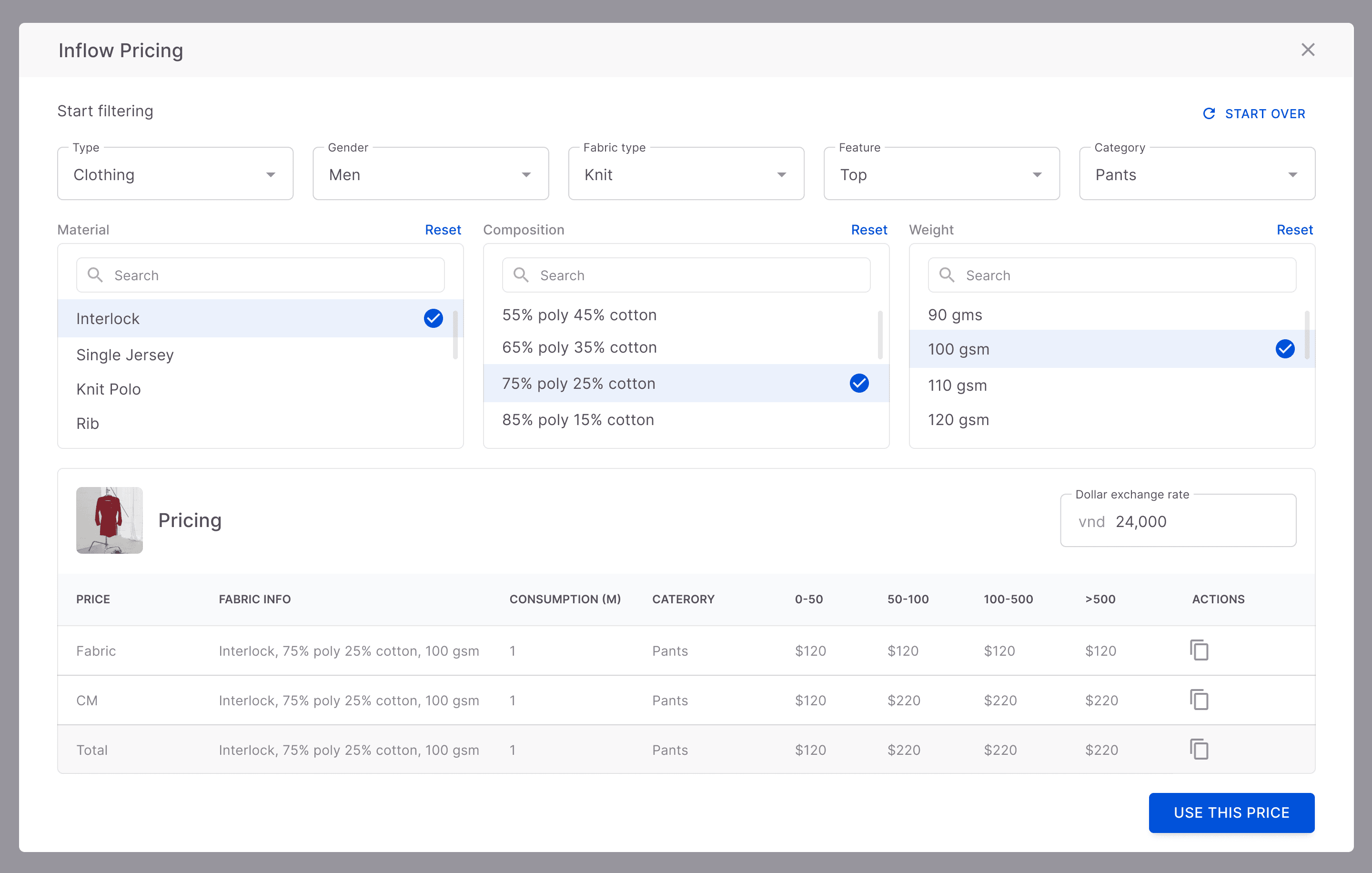The image size is (1372, 873).
Task: Uncheck the 100 gsm weight checkmark
Action: pos(1284,349)
